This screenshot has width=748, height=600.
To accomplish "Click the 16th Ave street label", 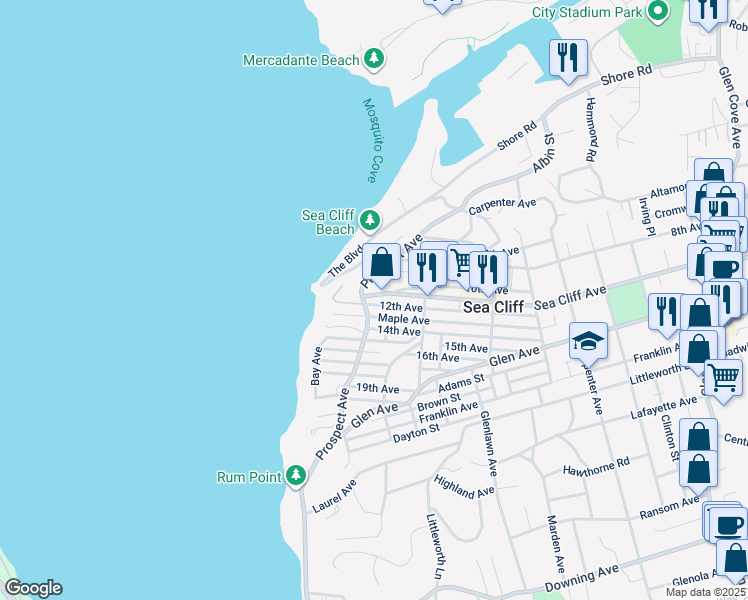I will [437, 356].
